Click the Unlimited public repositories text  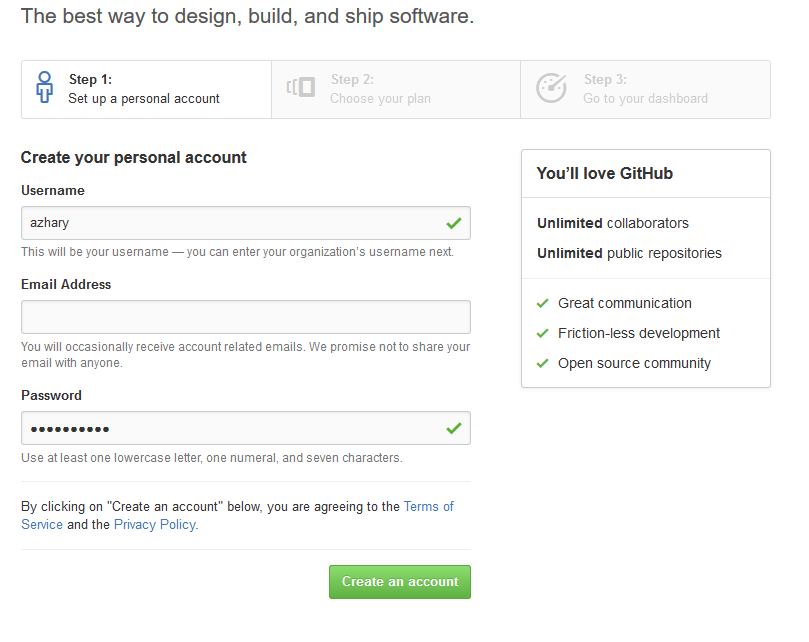pyautogui.click(x=629, y=253)
